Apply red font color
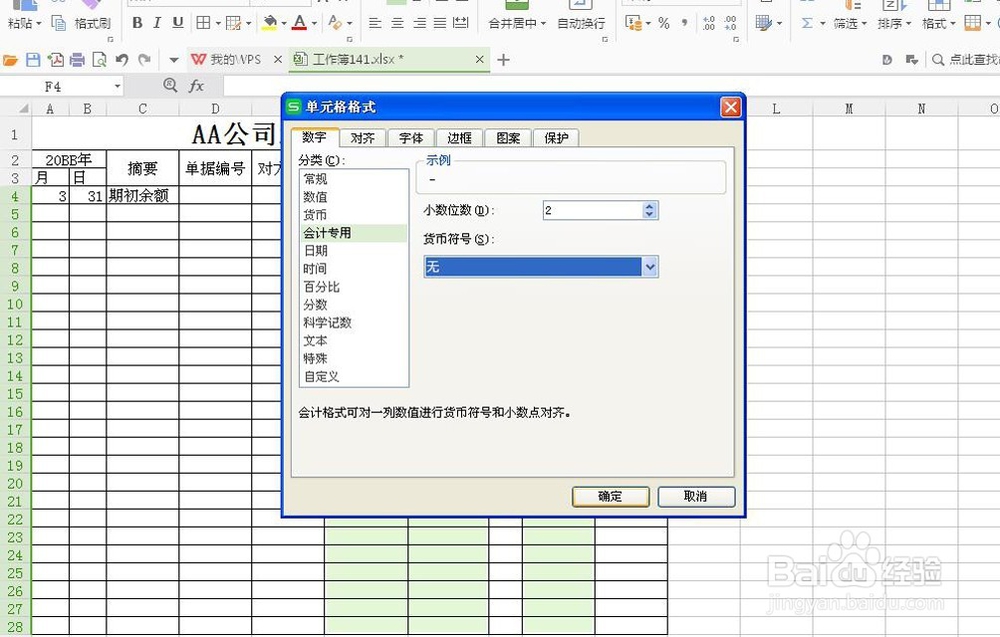This screenshot has width=1000, height=637. click(x=299, y=24)
